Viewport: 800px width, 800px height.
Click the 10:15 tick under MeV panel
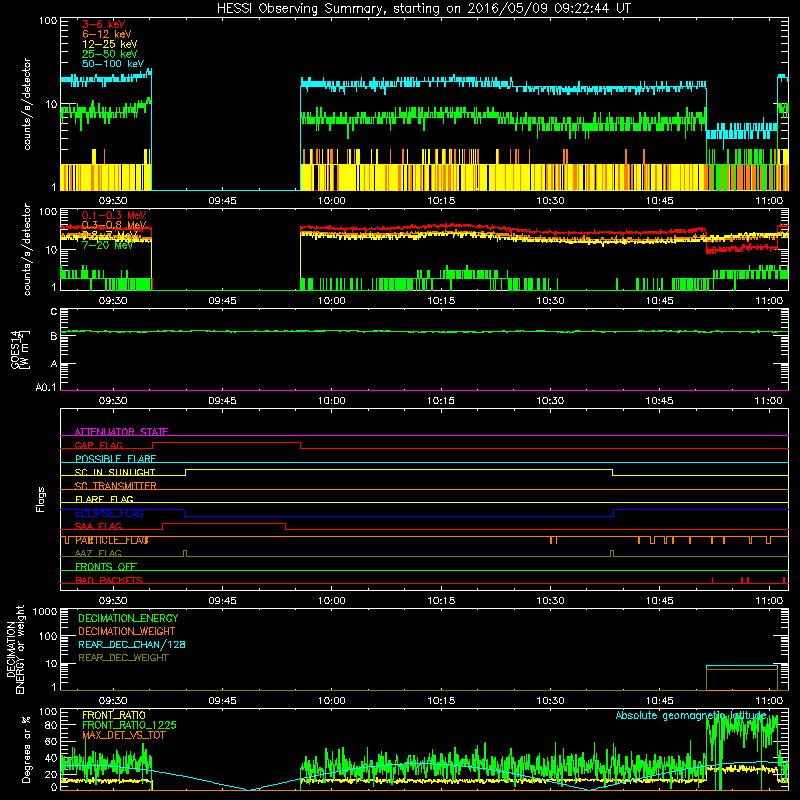[441, 301]
